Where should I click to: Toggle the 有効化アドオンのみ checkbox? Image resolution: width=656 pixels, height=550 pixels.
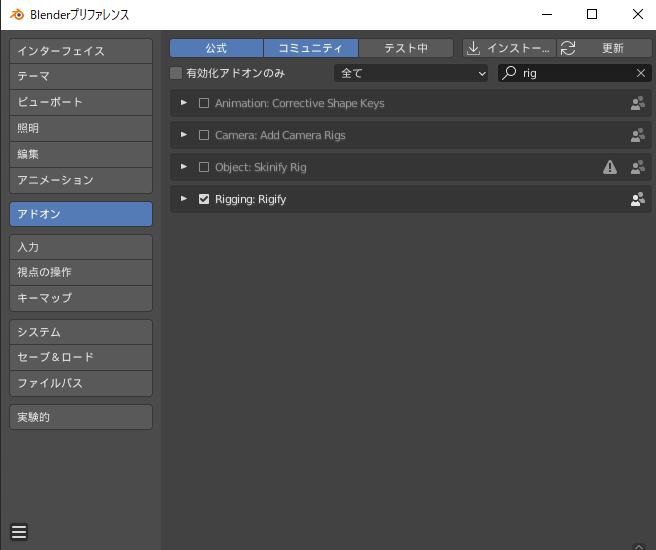177,73
